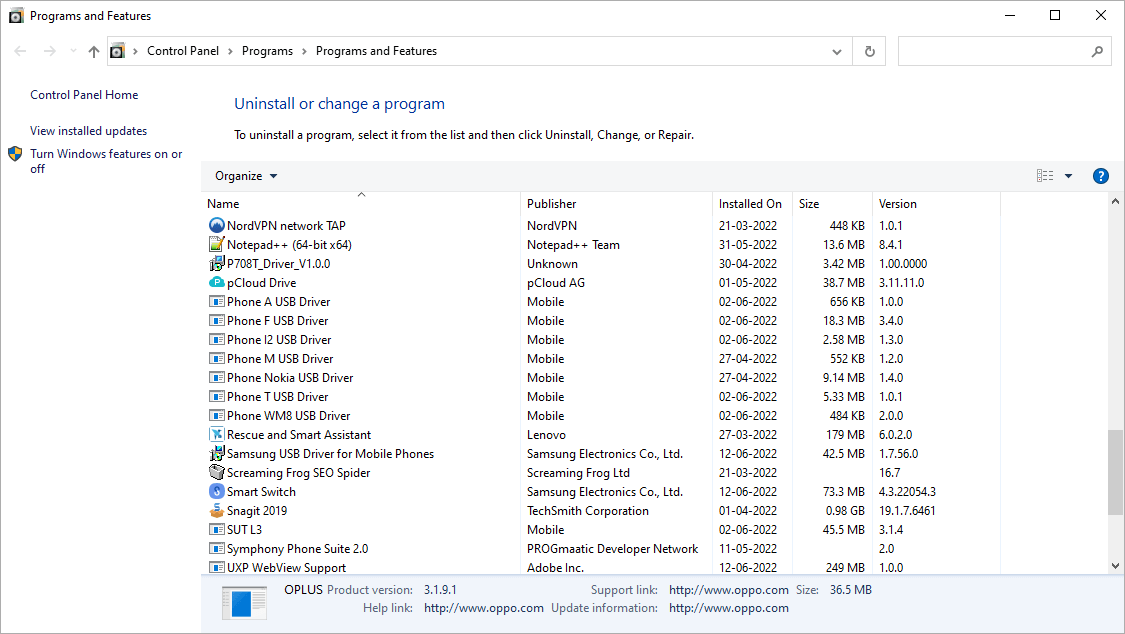Click version 4.3.22054.3 cell
The height and width of the screenshot is (634, 1125).
907,491
